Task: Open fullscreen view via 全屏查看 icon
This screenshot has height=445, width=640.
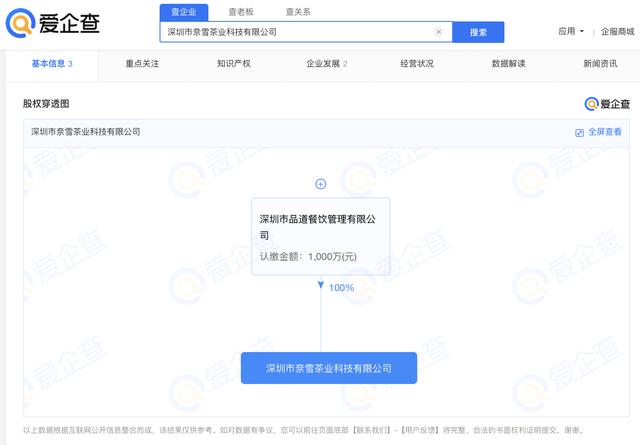Action: click(x=579, y=133)
